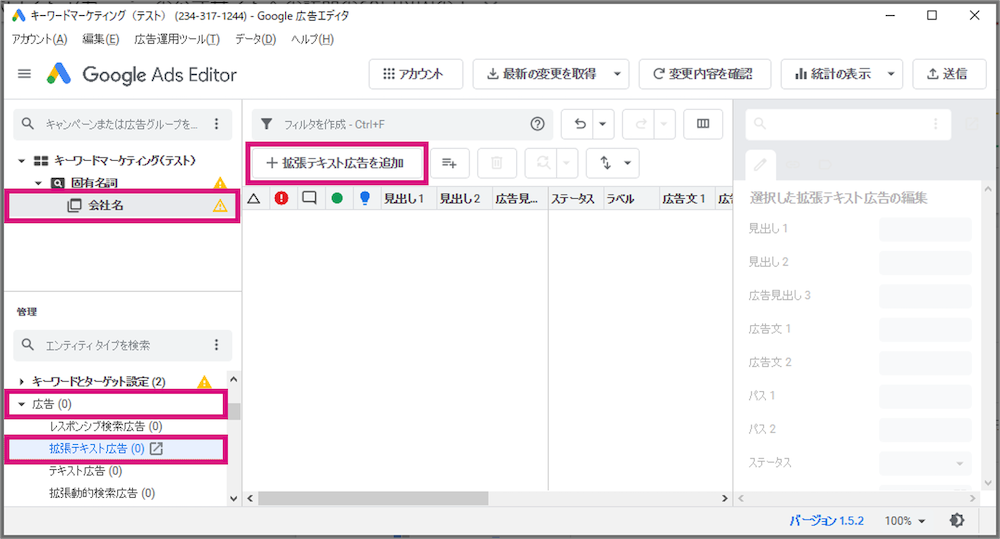Open the hamburger menu beside Google Ads Editor
The image size is (1000, 539).
[x=24, y=74]
